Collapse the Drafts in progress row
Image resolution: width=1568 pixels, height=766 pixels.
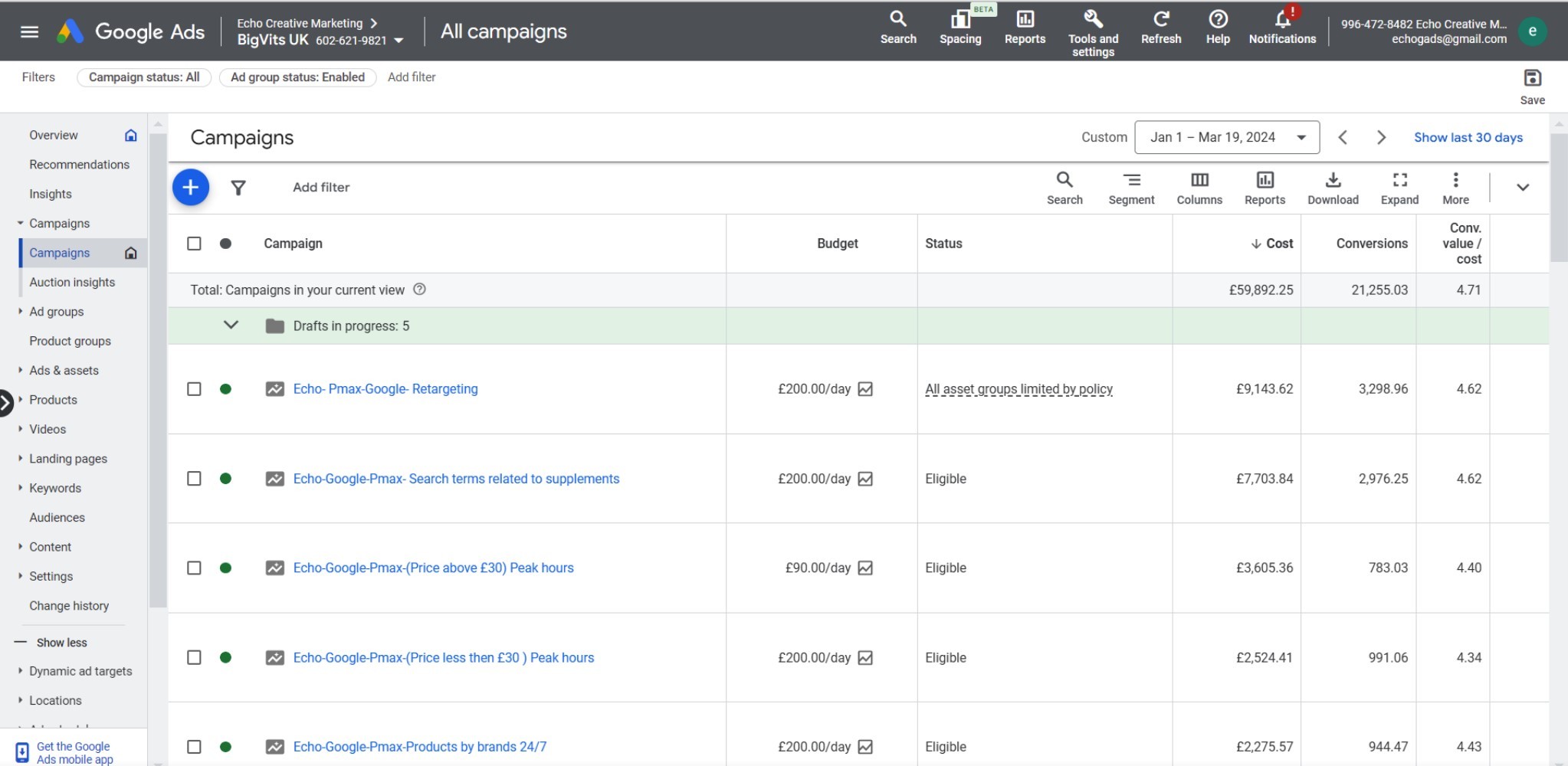(x=231, y=326)
